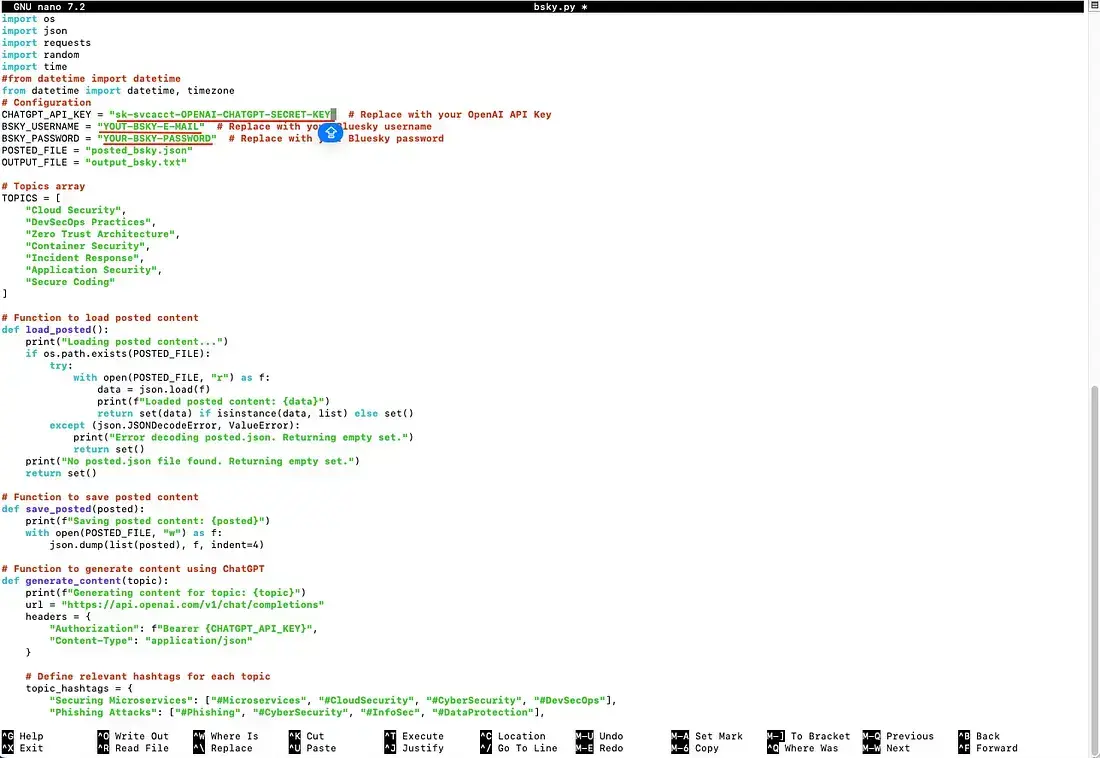Click the To Bracket shortcut
1100x758 pixels.
(809, 736)
